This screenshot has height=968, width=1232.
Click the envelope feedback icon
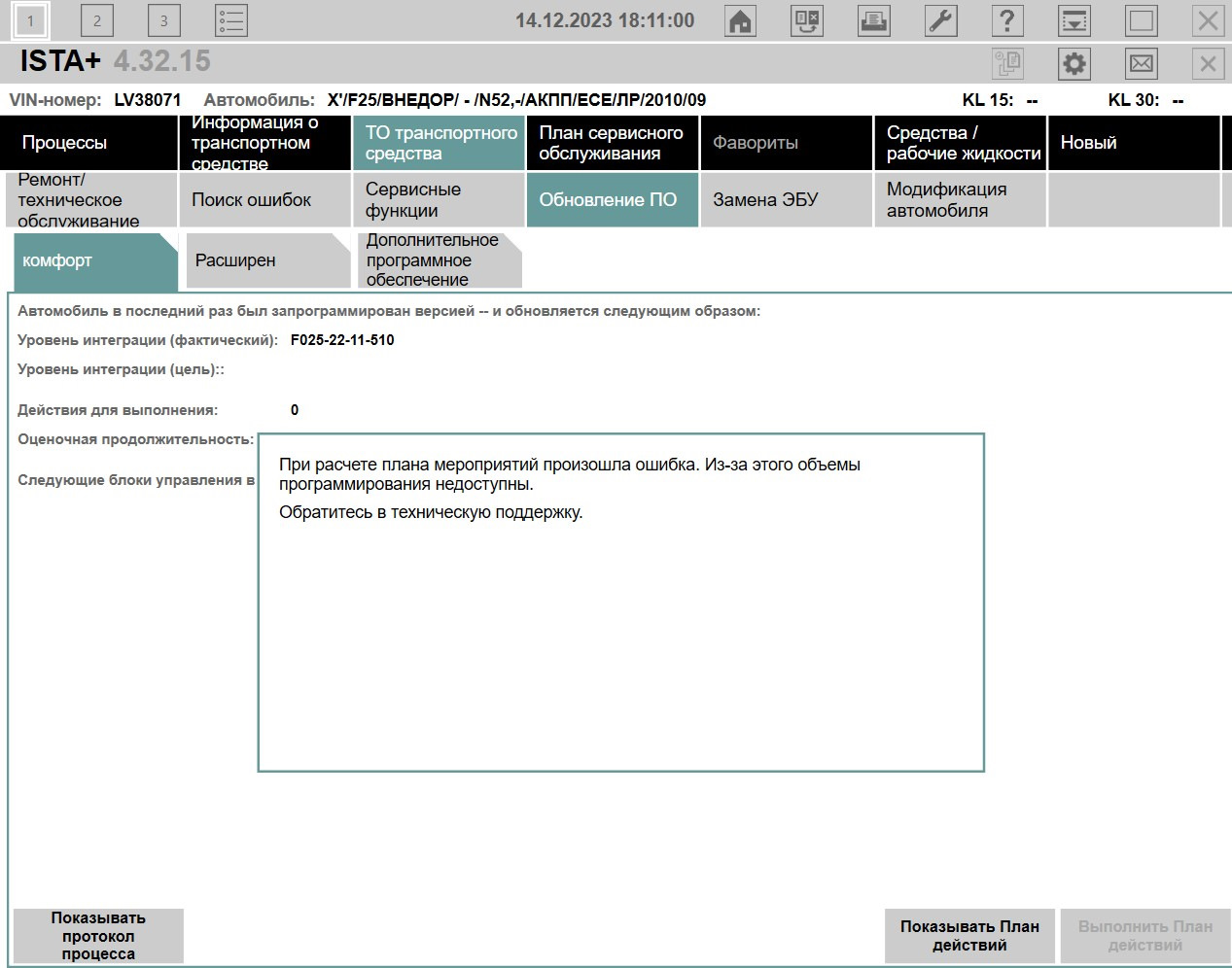(1141, 64)
